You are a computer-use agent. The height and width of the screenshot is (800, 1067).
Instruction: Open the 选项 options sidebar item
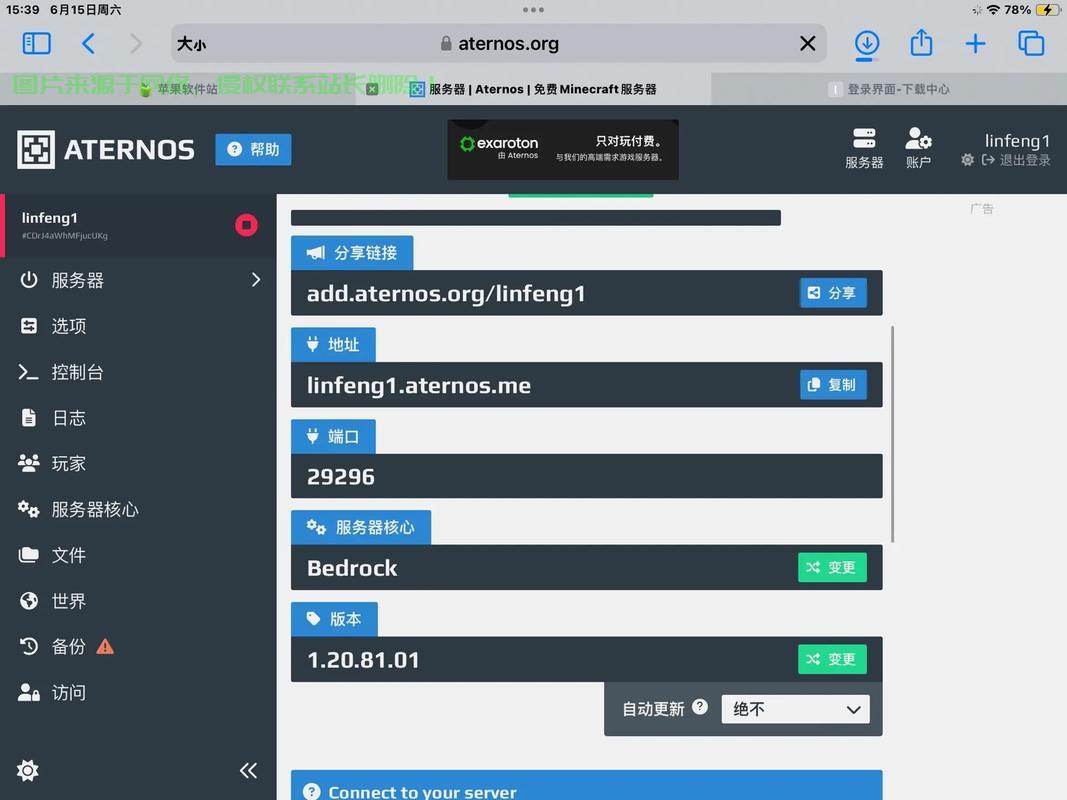coord(138,326)
